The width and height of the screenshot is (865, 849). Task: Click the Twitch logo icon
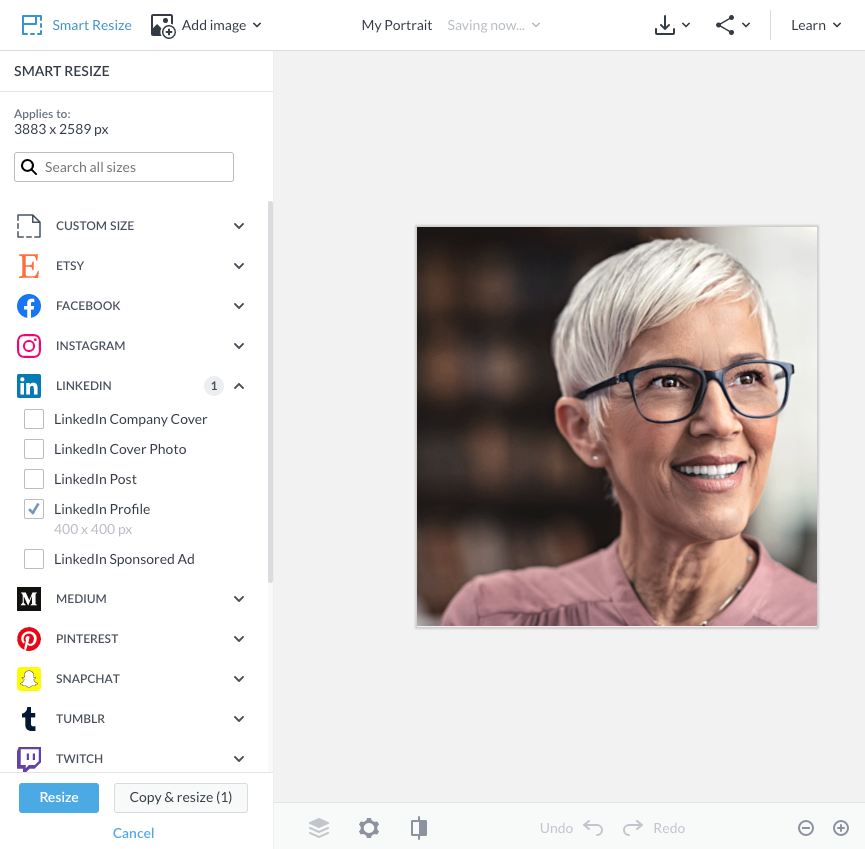29,759
